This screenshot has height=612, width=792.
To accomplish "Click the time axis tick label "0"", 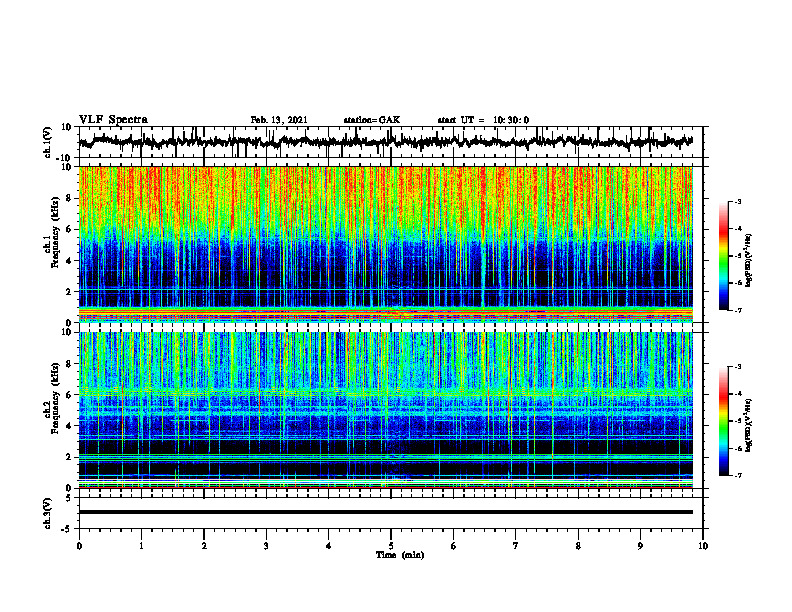I will point(79,546).
